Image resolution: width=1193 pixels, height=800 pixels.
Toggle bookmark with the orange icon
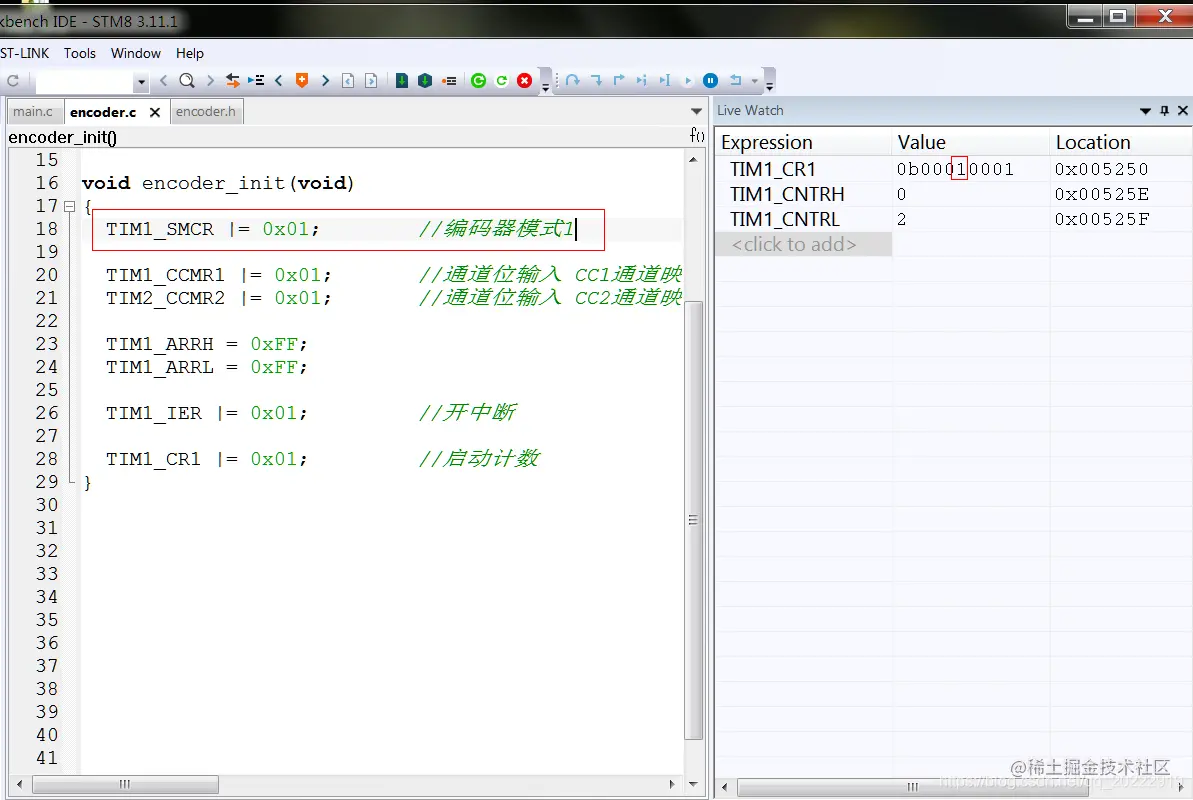point(302,81)
